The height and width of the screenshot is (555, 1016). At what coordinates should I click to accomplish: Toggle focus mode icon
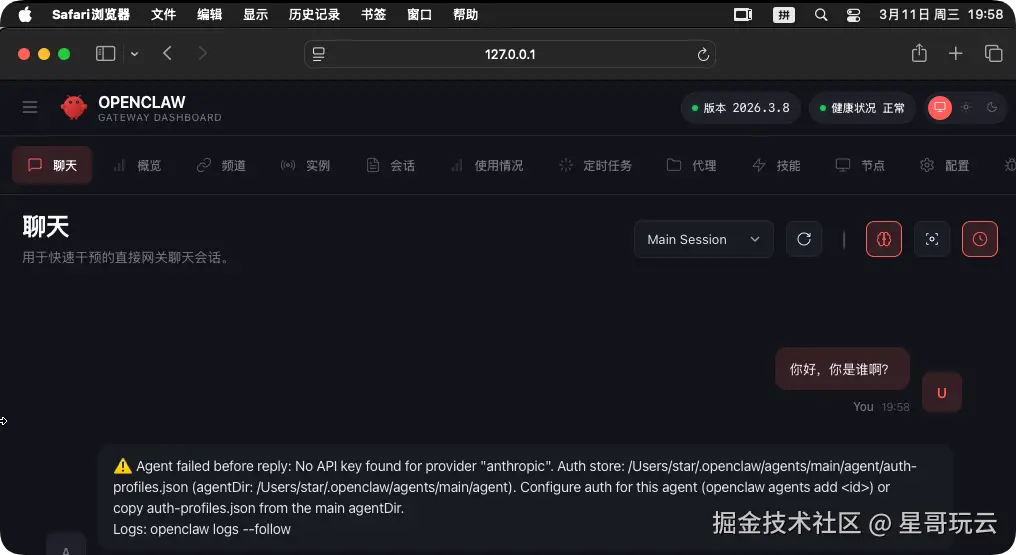click(932, 239)
